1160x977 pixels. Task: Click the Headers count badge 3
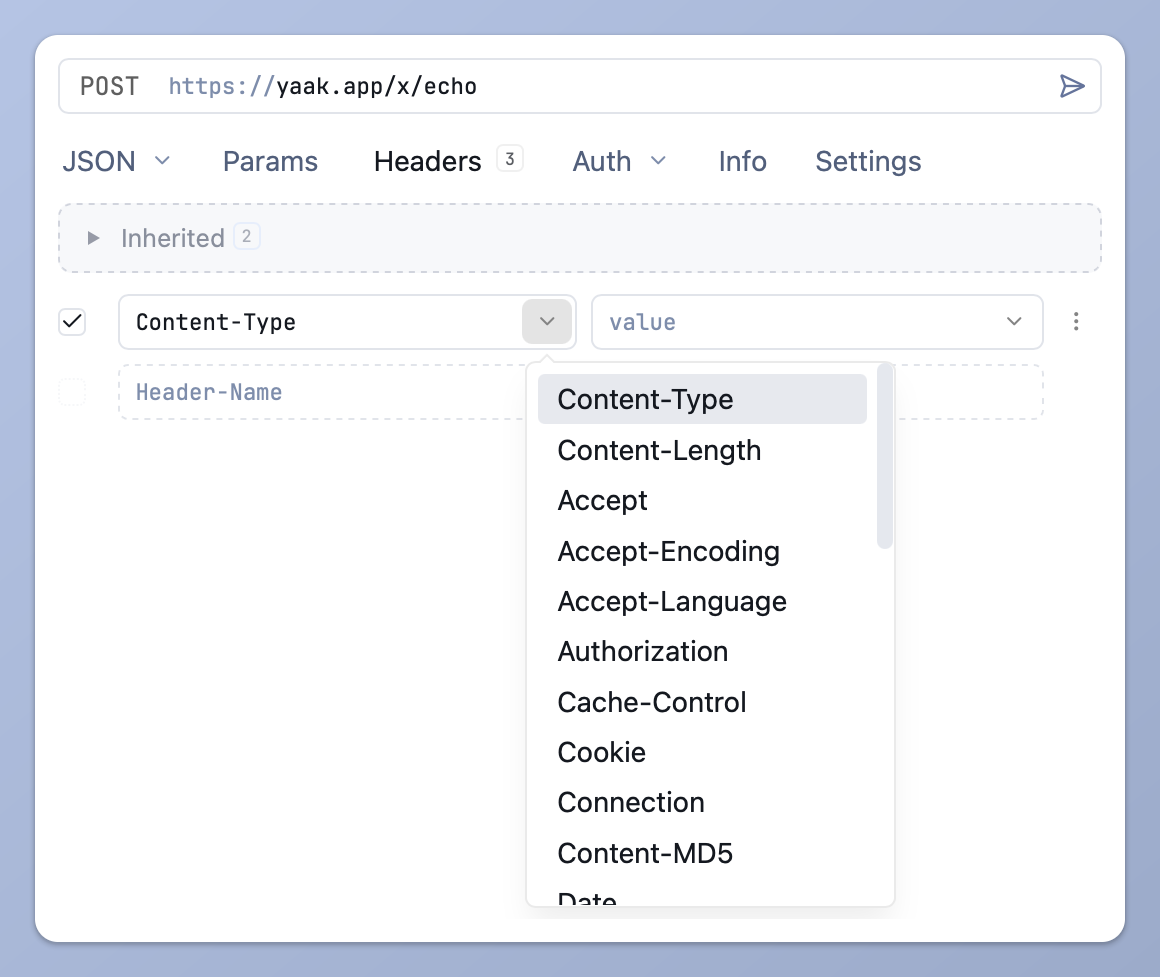510,159
